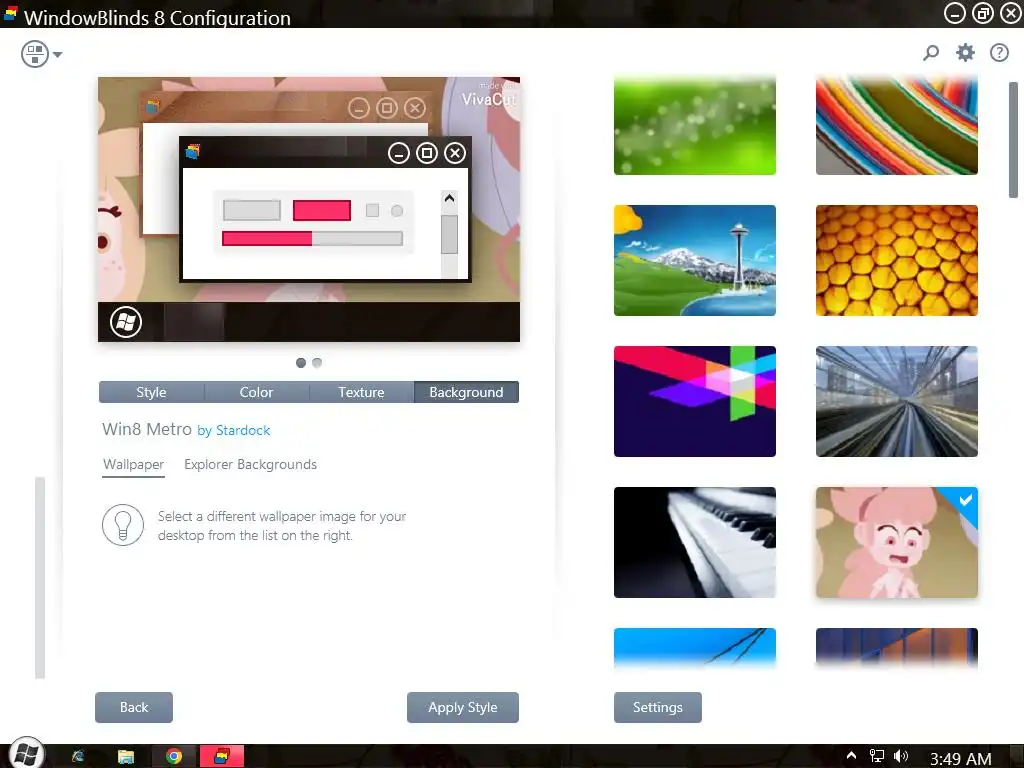Click the Apply Style button
This screenshot has height=768, width=1024.
(x=463, y=707)
